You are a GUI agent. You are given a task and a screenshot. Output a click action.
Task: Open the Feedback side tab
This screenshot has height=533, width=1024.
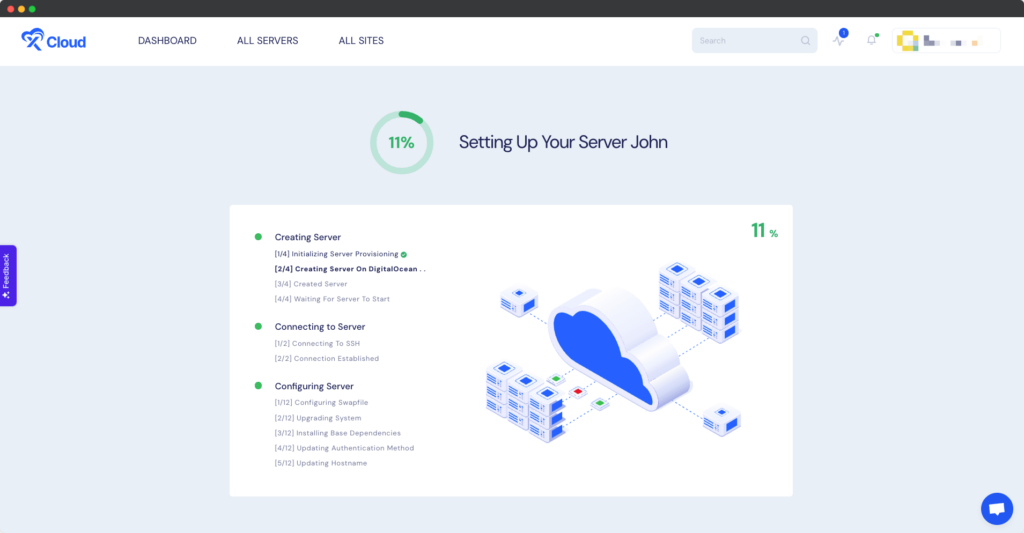pos(7,275)
